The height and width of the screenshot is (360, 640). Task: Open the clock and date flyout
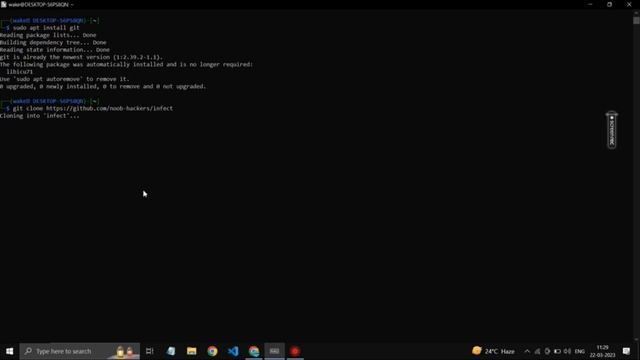[602, 351]
